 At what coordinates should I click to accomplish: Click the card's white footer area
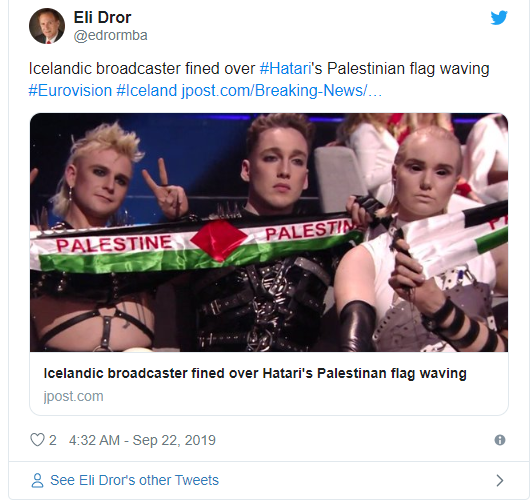point(269,383)
